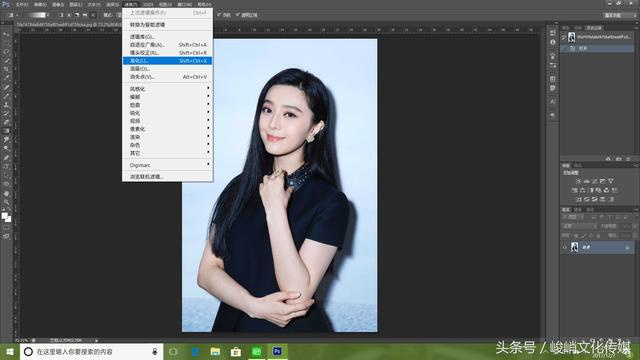Add a Curves adjustment layer
640x360 pixels.
coord(595,181)
